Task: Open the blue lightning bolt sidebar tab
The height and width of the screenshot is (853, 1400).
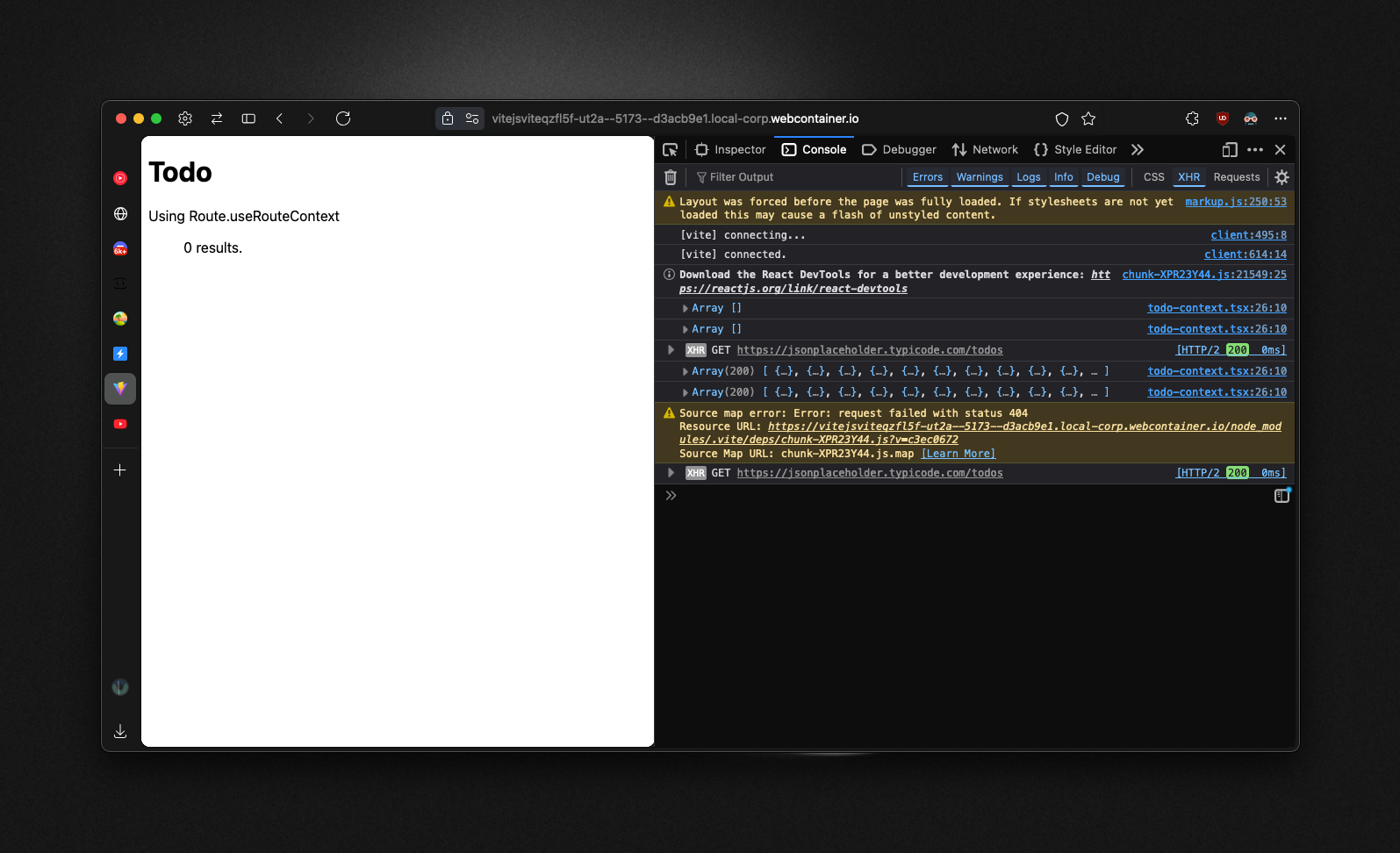Action: click(x=120, y=354)
